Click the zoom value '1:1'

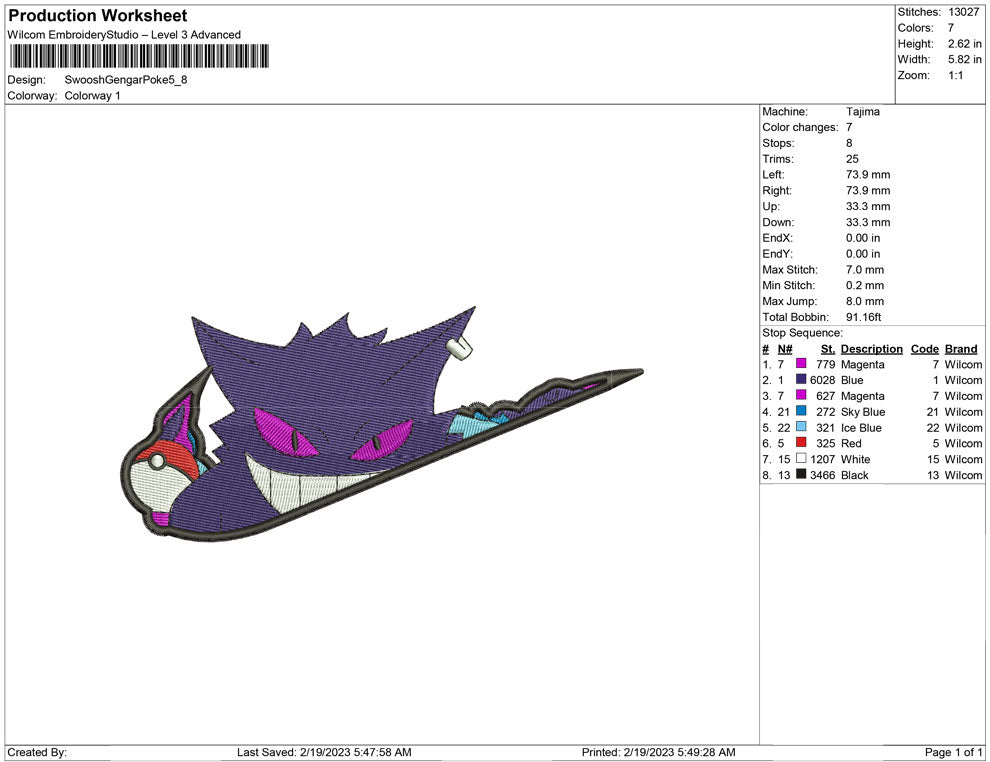(955, 75)
